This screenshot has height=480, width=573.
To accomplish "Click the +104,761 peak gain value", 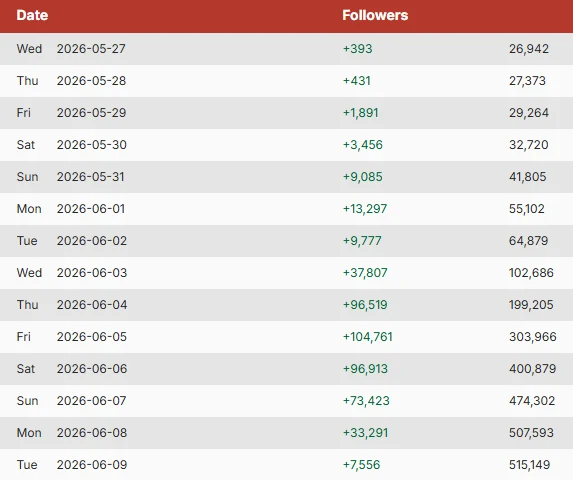I will 367,337.
